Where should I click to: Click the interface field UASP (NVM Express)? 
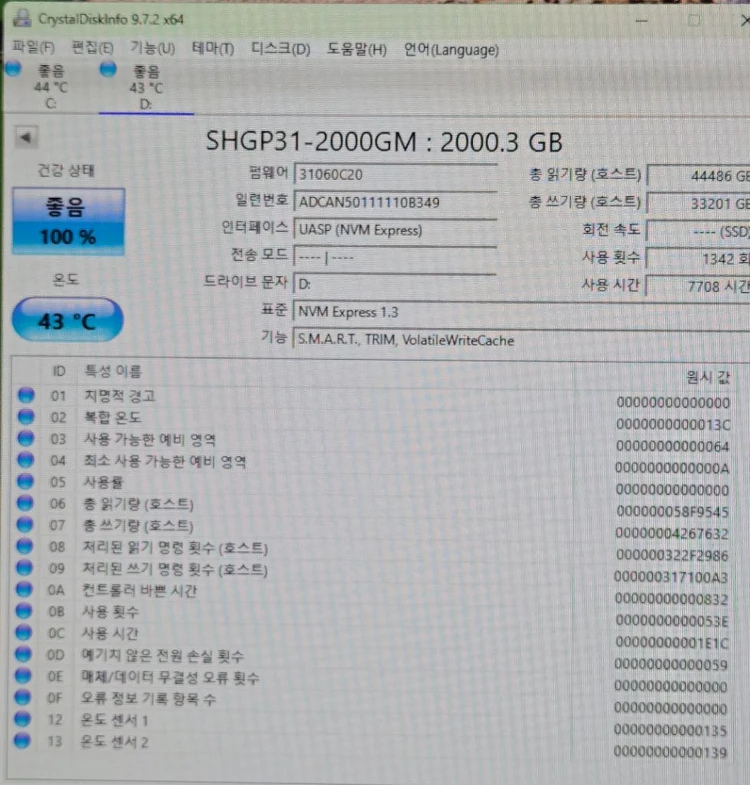point(395,230)
